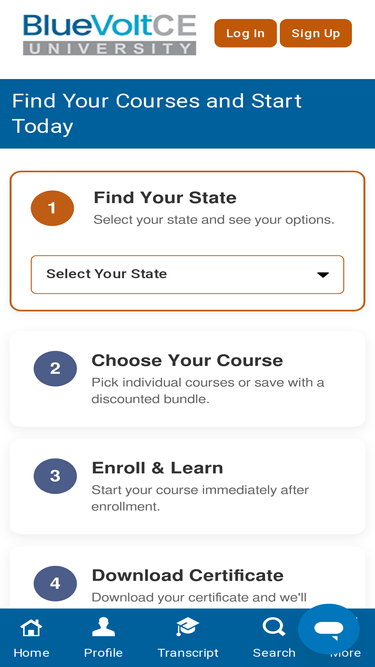This screenshot has width=375, height=667.
Task: Open the chat bubble widget
Action: (329, 629)
